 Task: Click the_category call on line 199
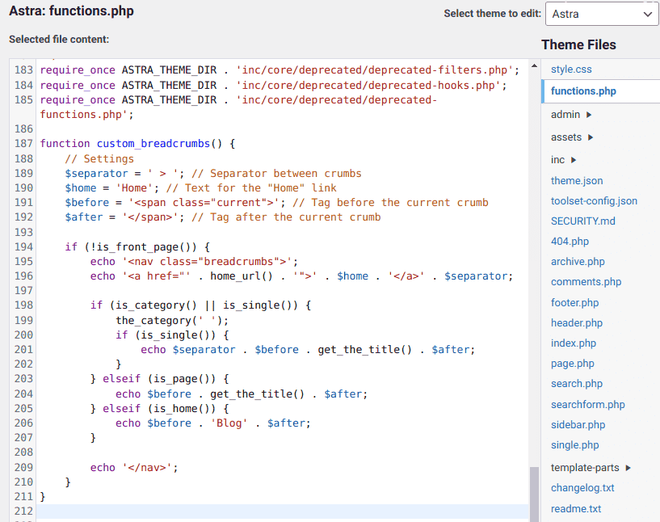153,320
